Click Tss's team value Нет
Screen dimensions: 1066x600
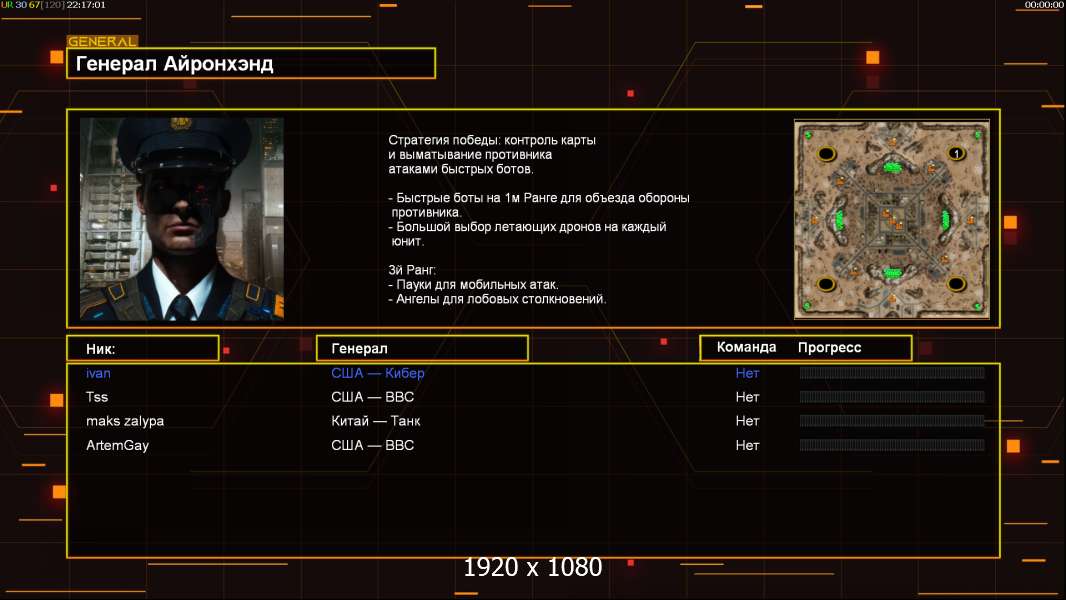pyautogui.click(x=747, y=397)
